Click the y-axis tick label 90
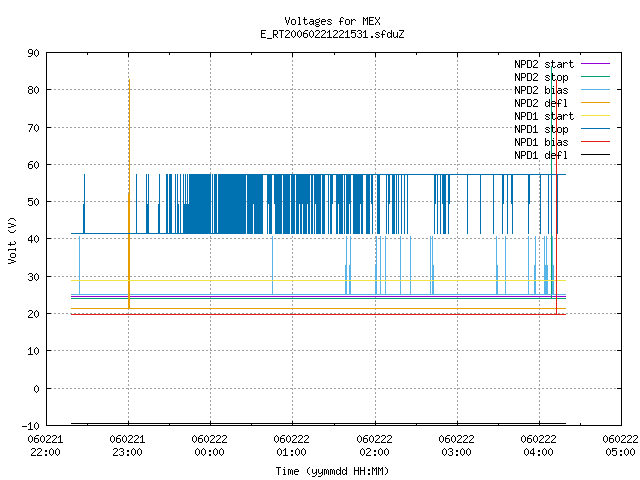The width and height of the screenshot is (640, 480). point(33,53)
